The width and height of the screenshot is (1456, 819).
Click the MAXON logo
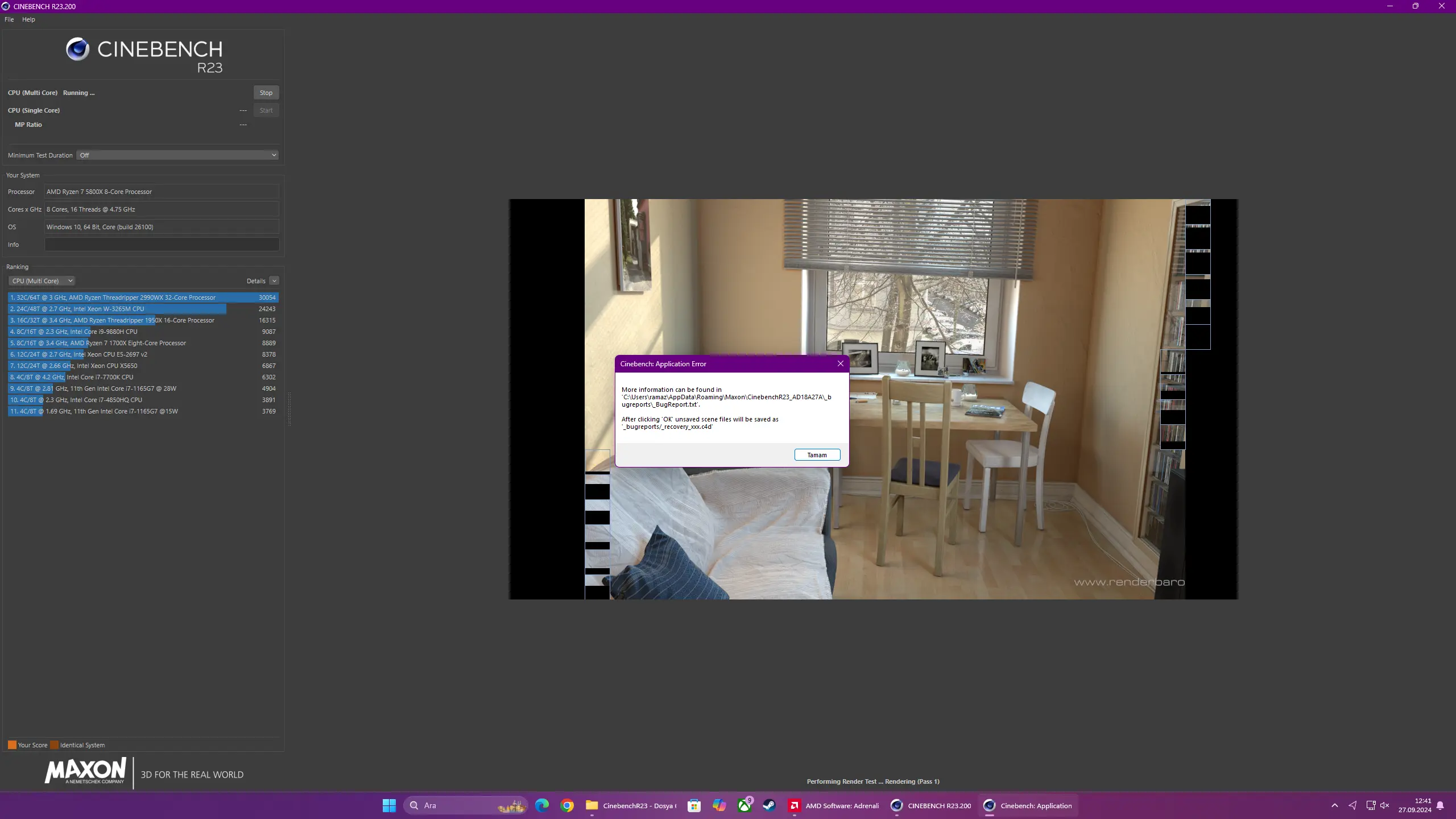coord(85,771)
